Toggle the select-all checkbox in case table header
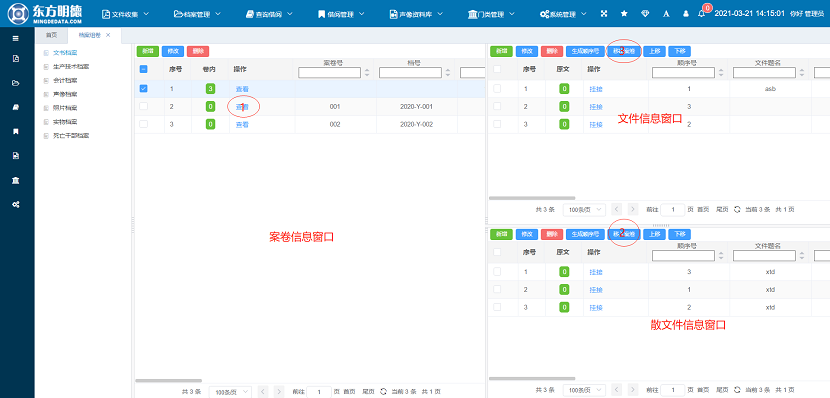The height and width of the screenshot is (398, 830). (143, 69)
